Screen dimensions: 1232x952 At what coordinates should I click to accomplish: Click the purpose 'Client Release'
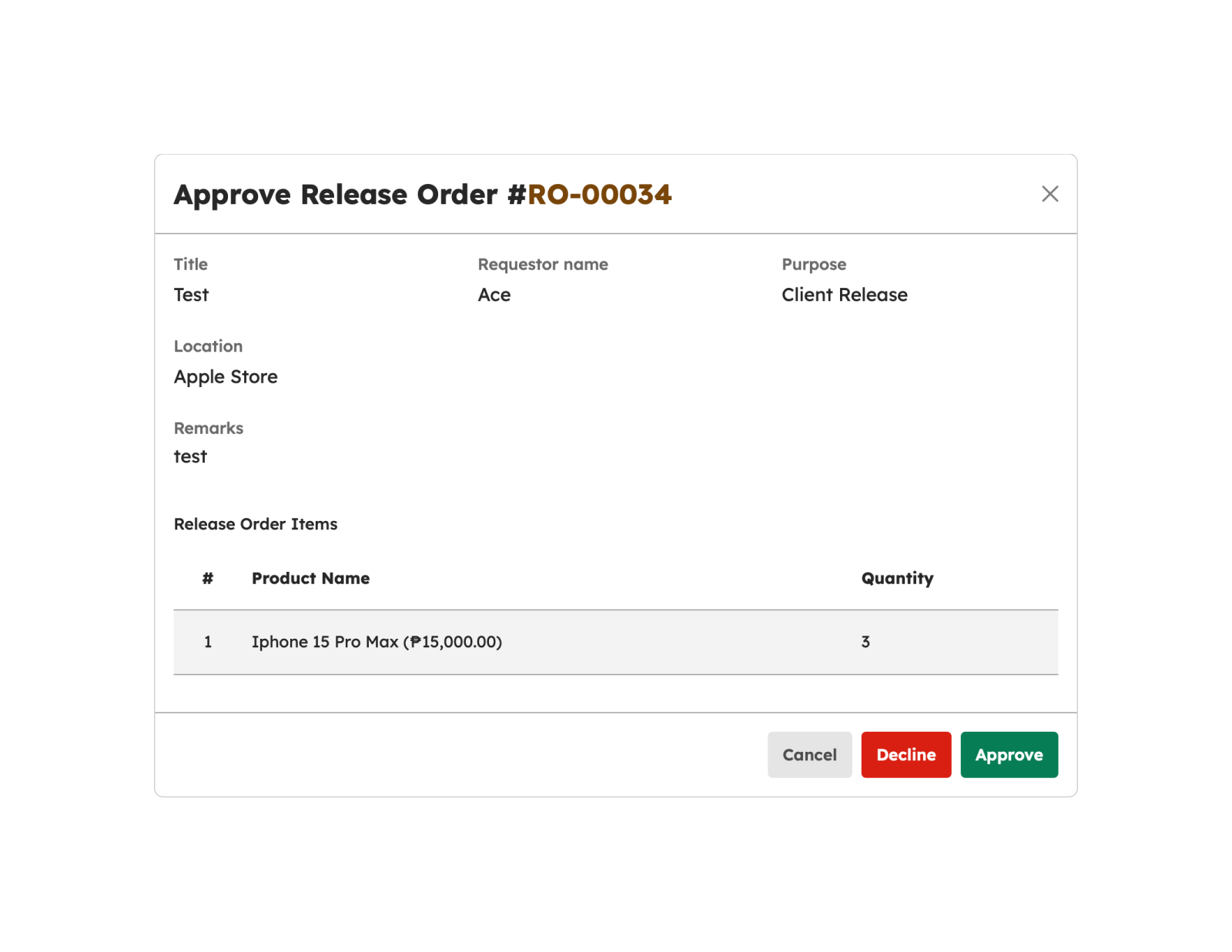click(845, 295)
